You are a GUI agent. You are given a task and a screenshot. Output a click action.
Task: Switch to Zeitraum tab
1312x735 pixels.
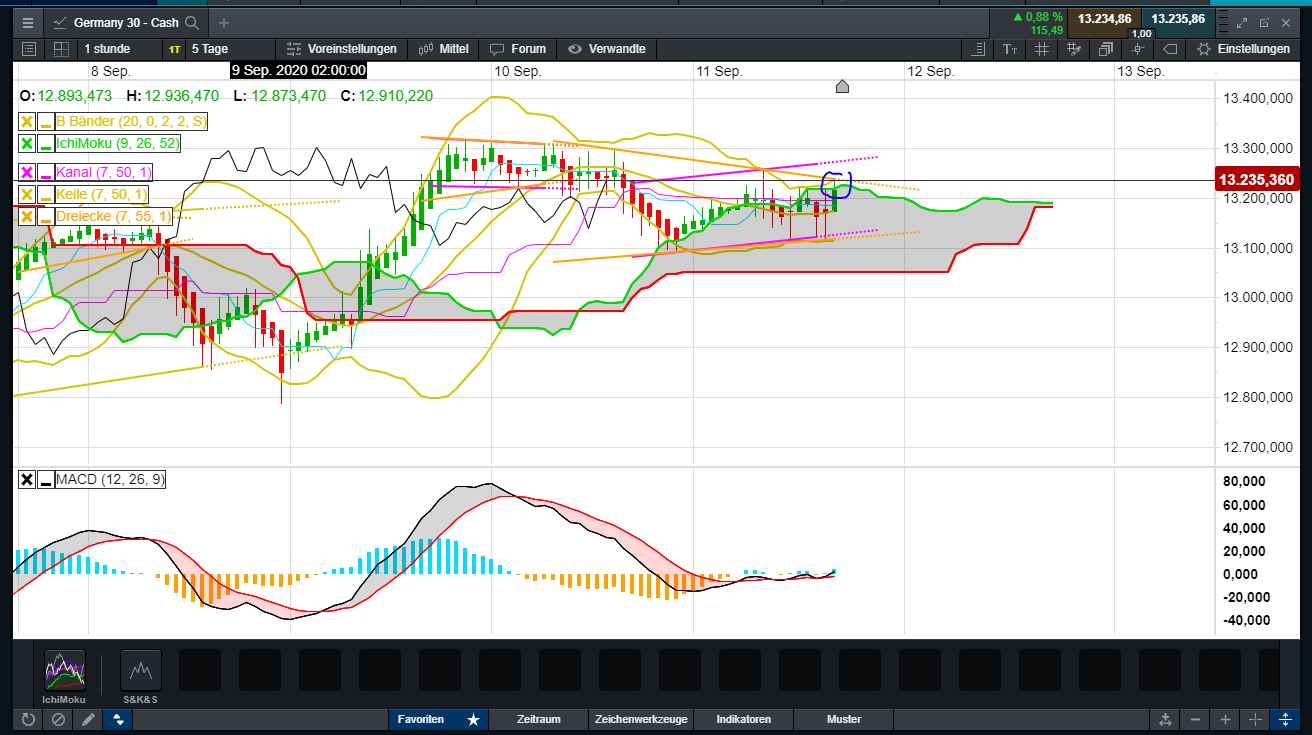tap(538, 719)
